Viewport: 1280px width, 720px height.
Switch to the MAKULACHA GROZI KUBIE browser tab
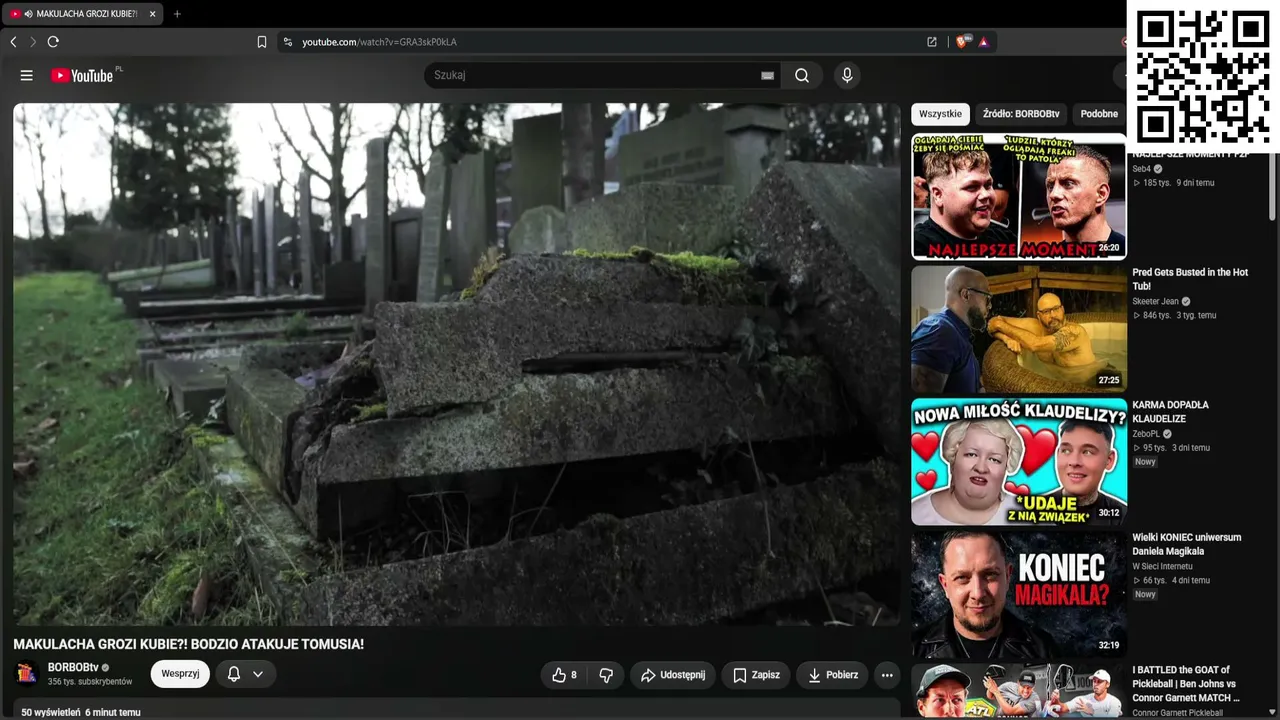(x=83, y=14)
